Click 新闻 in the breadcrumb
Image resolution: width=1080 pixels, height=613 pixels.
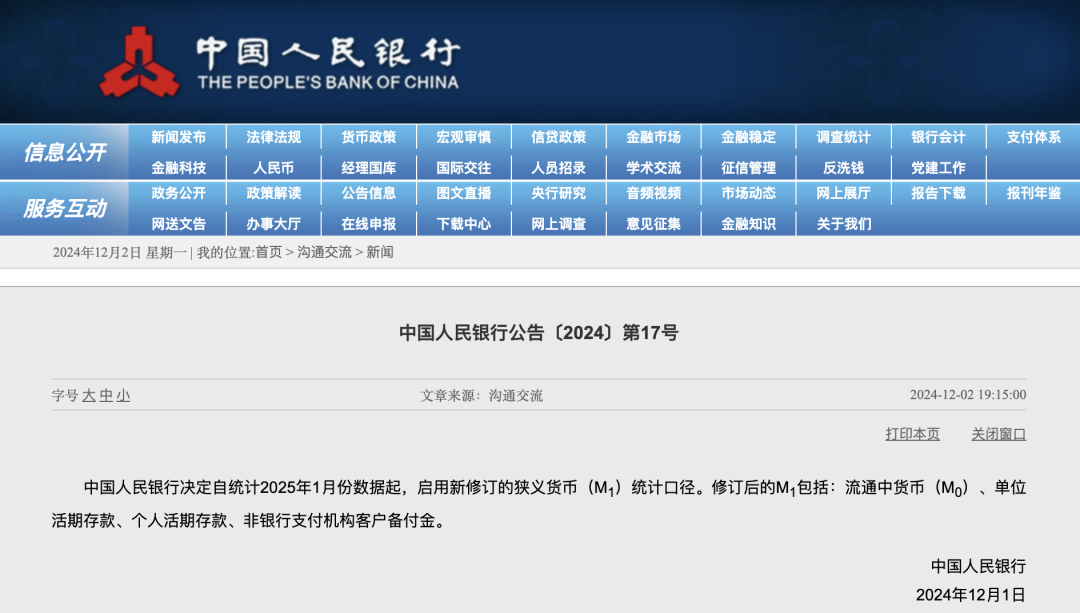(380, 252)
